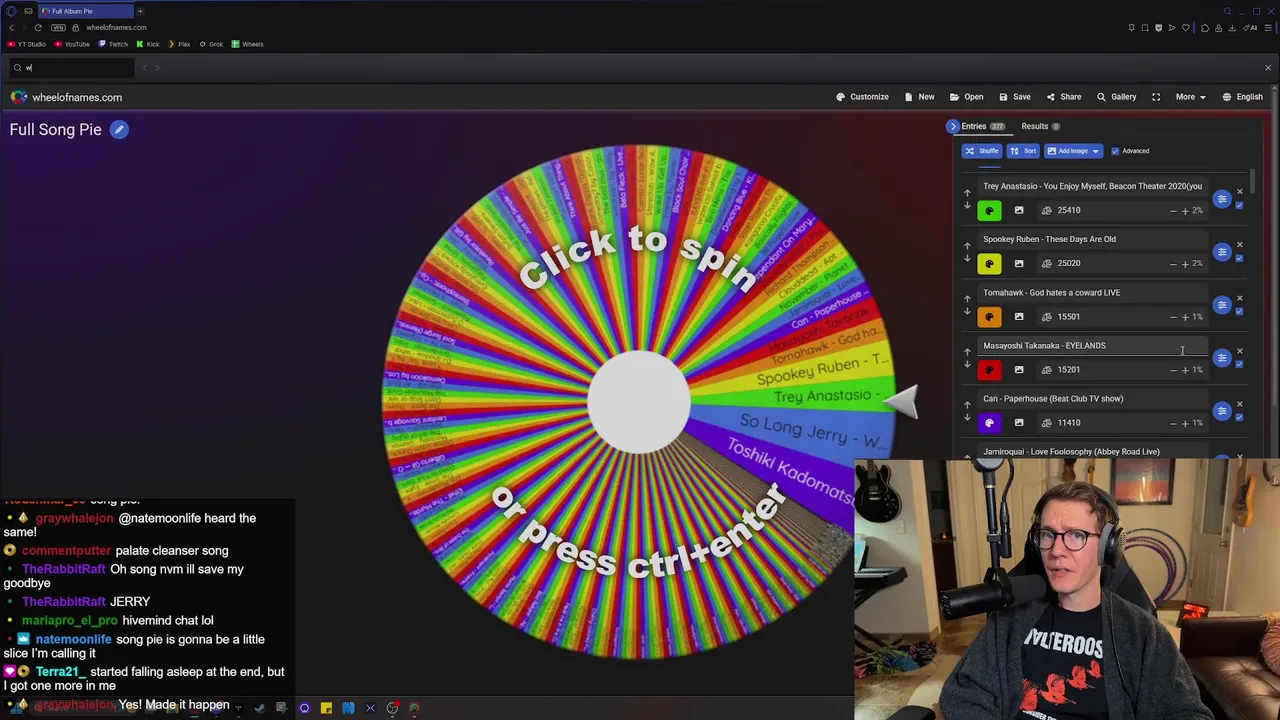Close the browser find bar
Image resolution: width=1280 pixels, height=720 pixels.
1268,68
